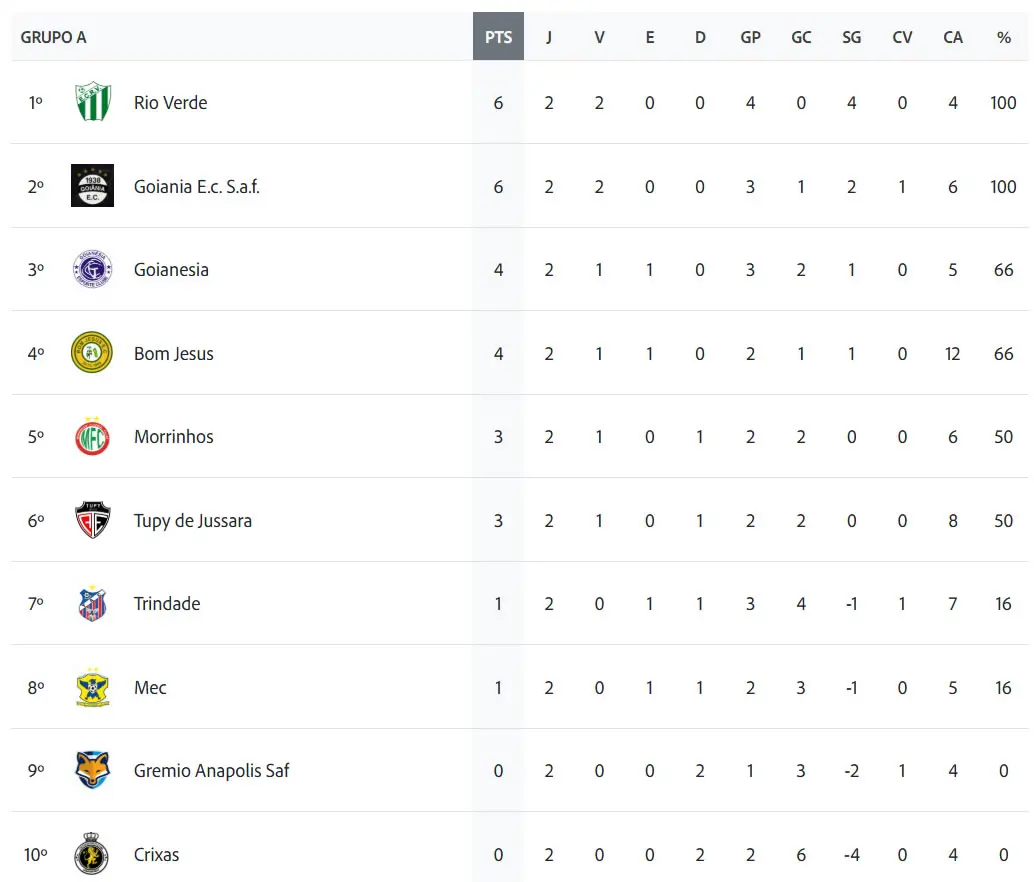Open the Tupy de Jussara team link
This screenshot has width=1034, height=882.
pos(193,521)
